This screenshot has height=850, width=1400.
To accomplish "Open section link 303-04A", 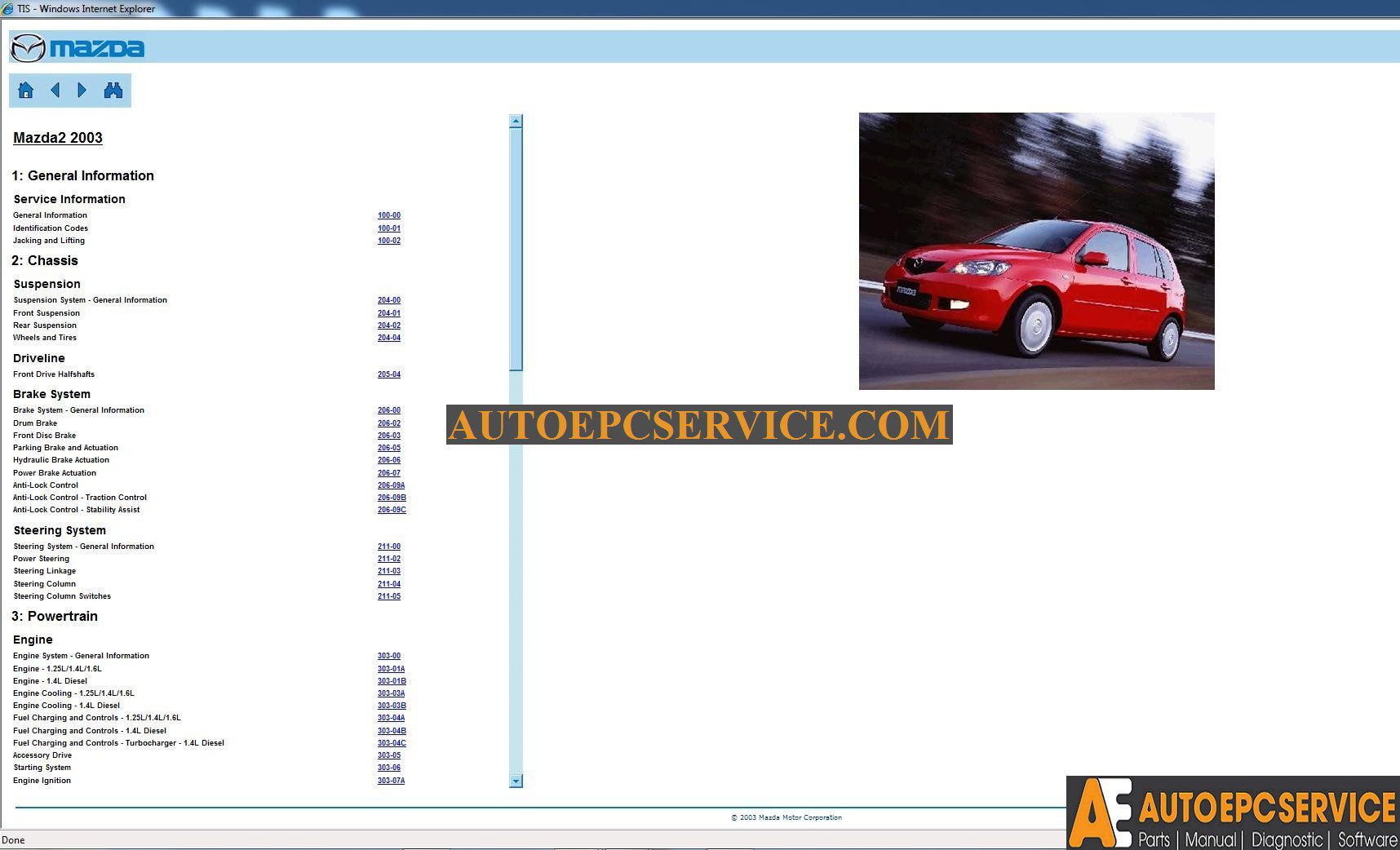I will (x=392, y=718).
